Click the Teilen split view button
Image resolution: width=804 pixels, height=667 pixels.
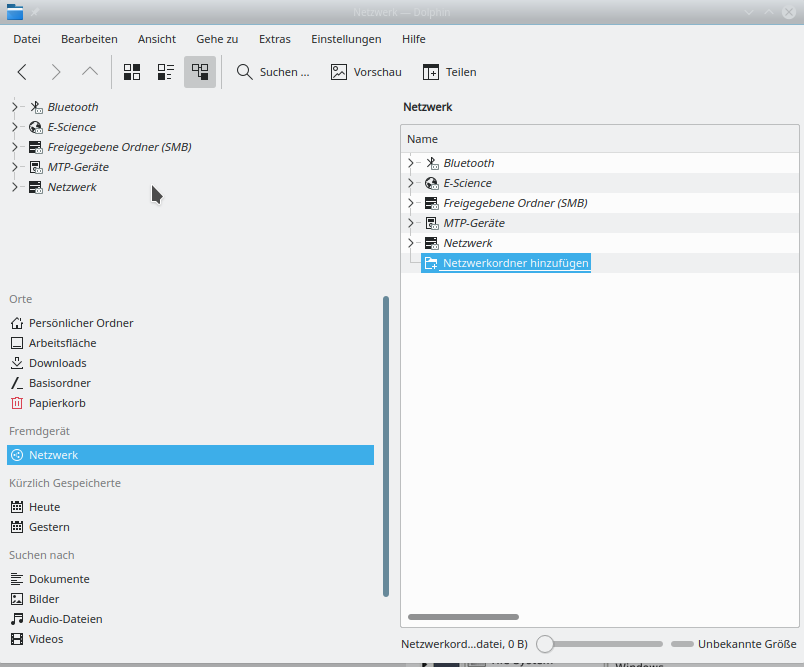coord(449,72)
